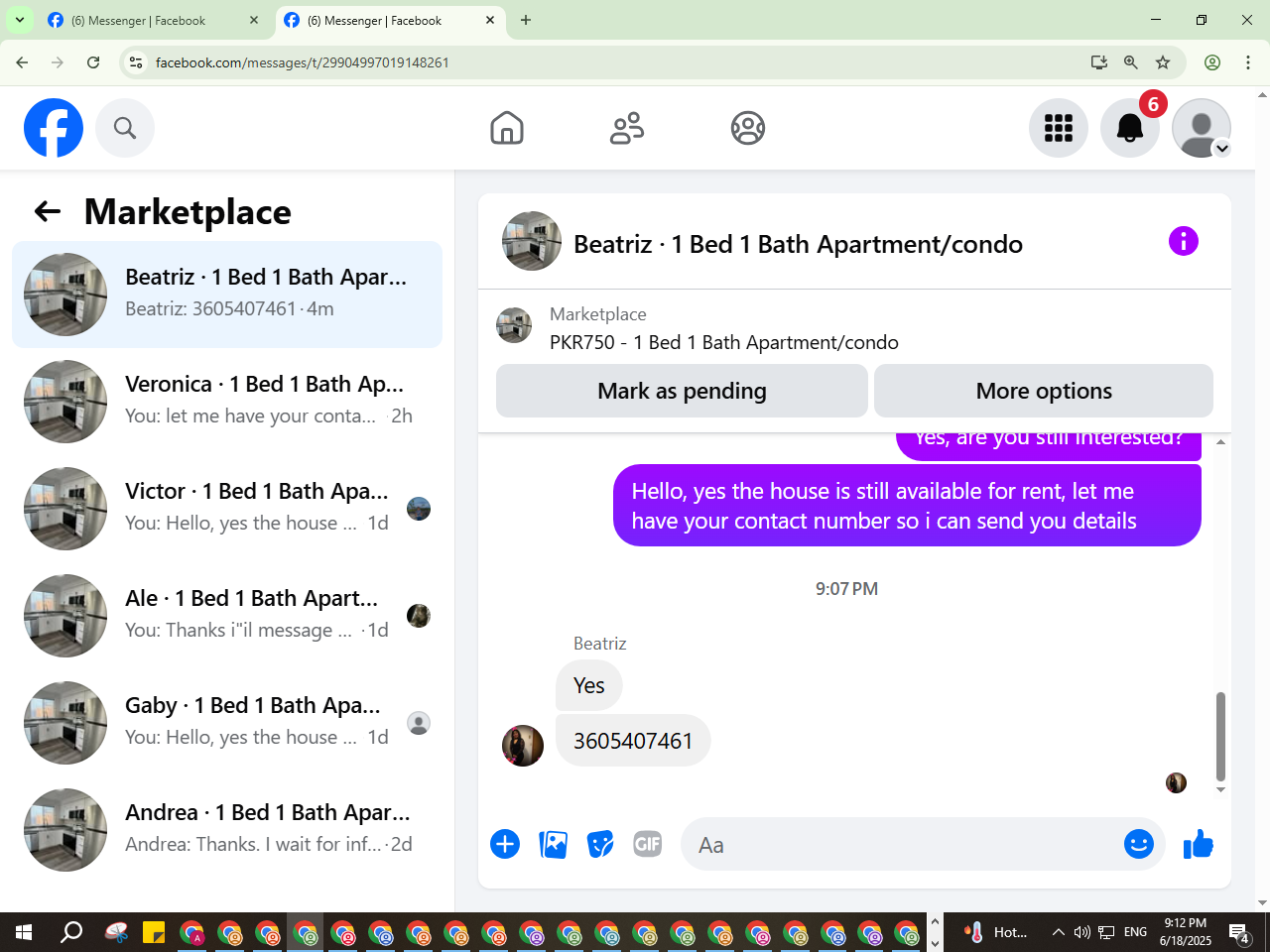Open Chrome three-dot menu
The image size is (1270, 952).
1248,62
